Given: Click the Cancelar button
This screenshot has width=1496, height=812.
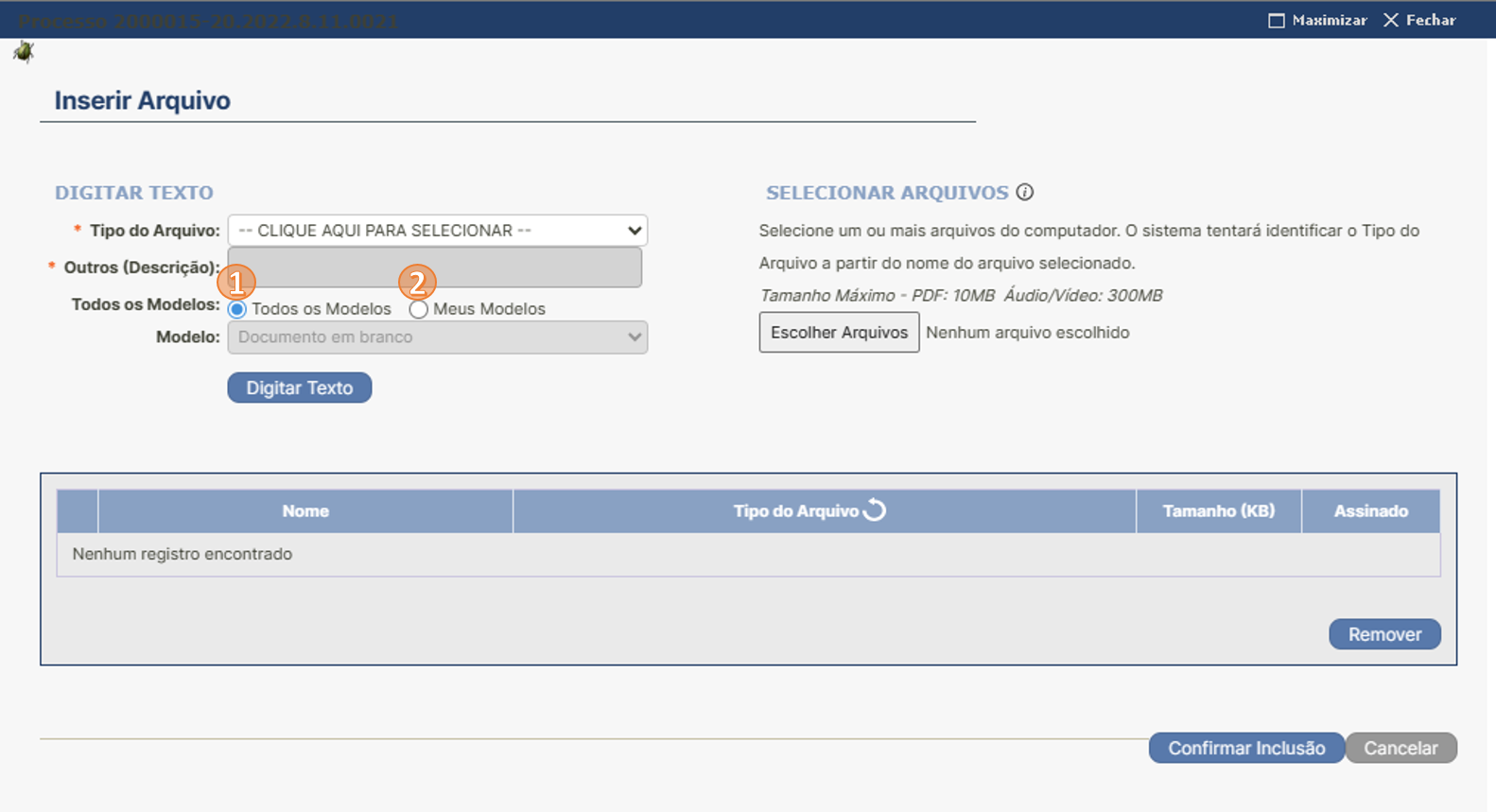Looking at the screenshot, I should tap(1400, 748).
